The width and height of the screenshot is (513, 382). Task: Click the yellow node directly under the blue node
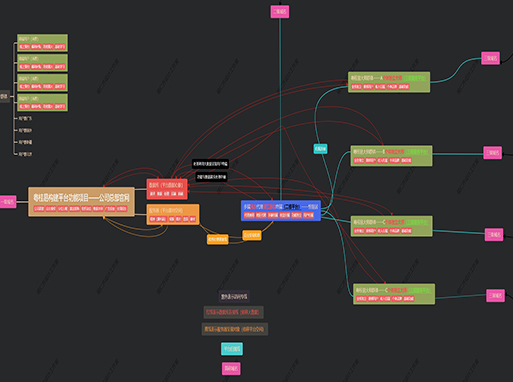click(x=252, y=235)
